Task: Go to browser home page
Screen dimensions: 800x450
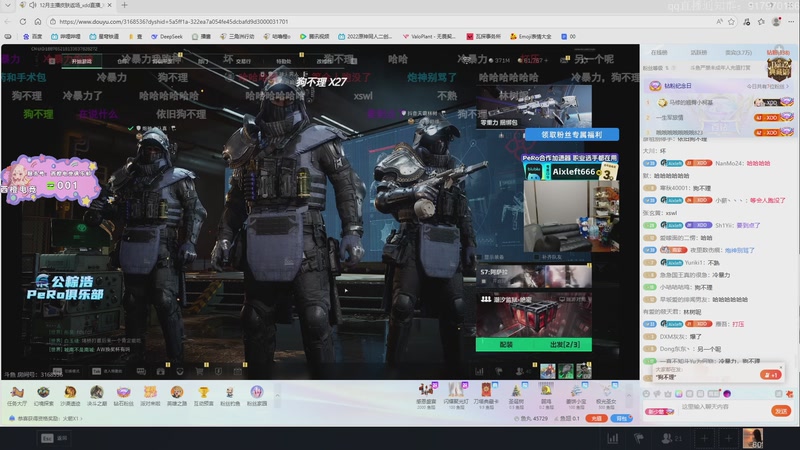Action: pyautogui.click(x=38, y=21)
